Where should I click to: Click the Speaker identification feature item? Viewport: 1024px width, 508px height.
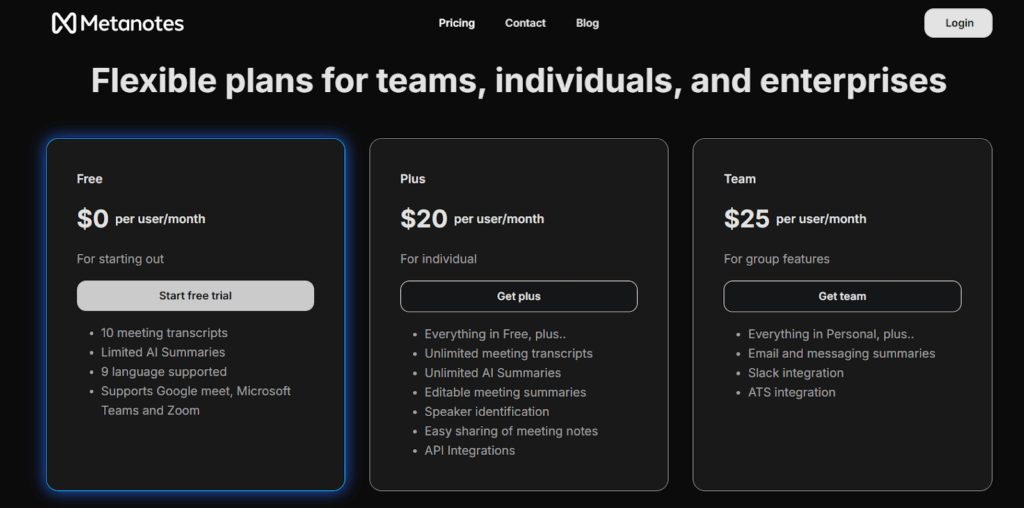pyautogui.click(x=487, y=412)
